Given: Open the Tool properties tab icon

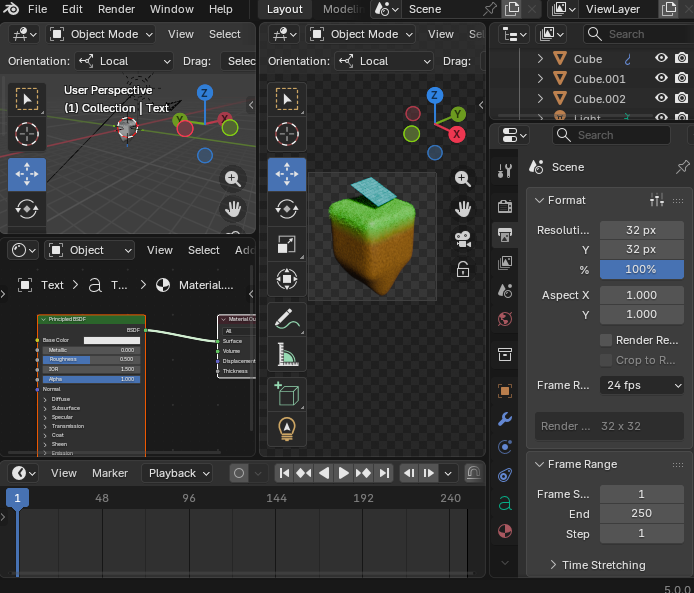Looking at the screenshot, I should [506, 171].
